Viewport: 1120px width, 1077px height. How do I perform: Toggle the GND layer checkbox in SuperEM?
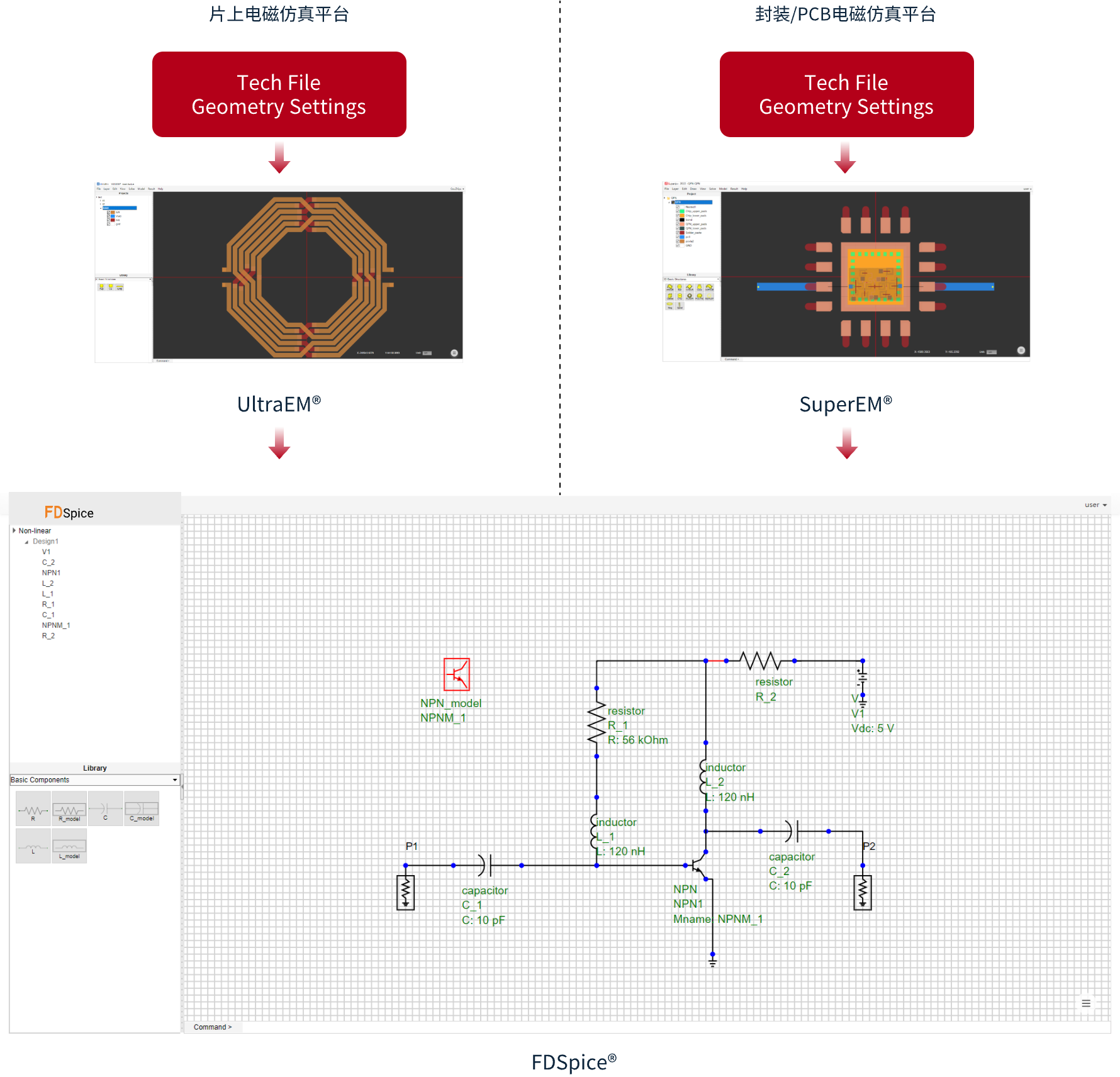point(678,245)
